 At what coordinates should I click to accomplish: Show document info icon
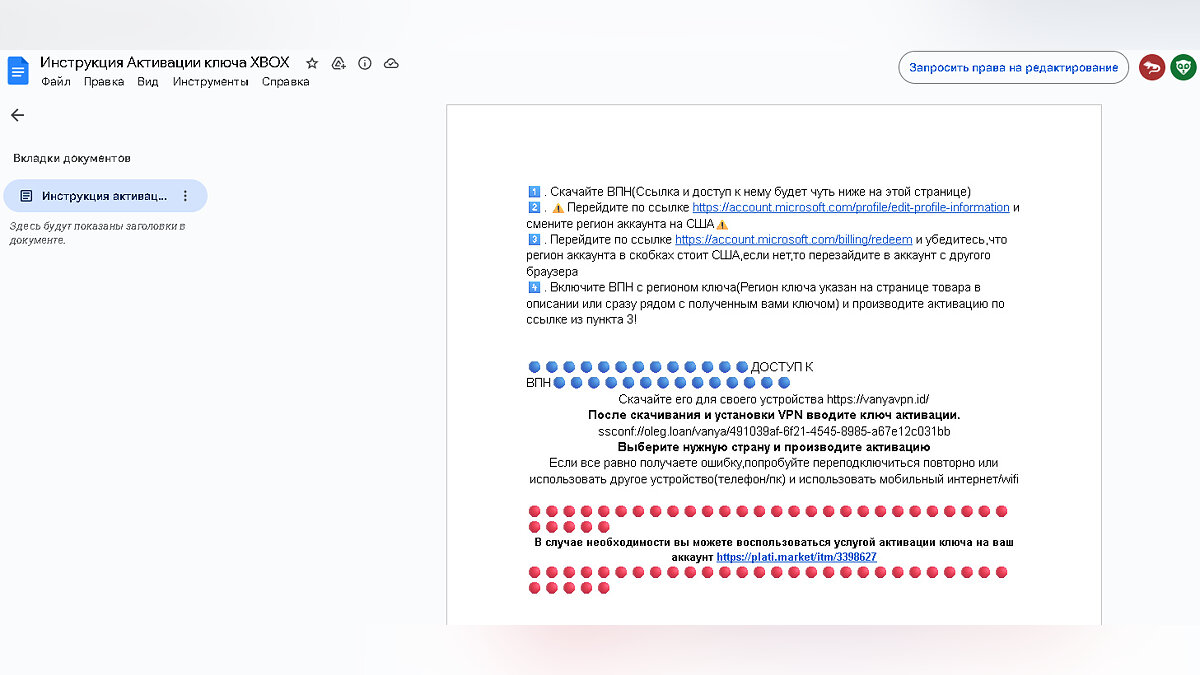[x=365, y=63]
